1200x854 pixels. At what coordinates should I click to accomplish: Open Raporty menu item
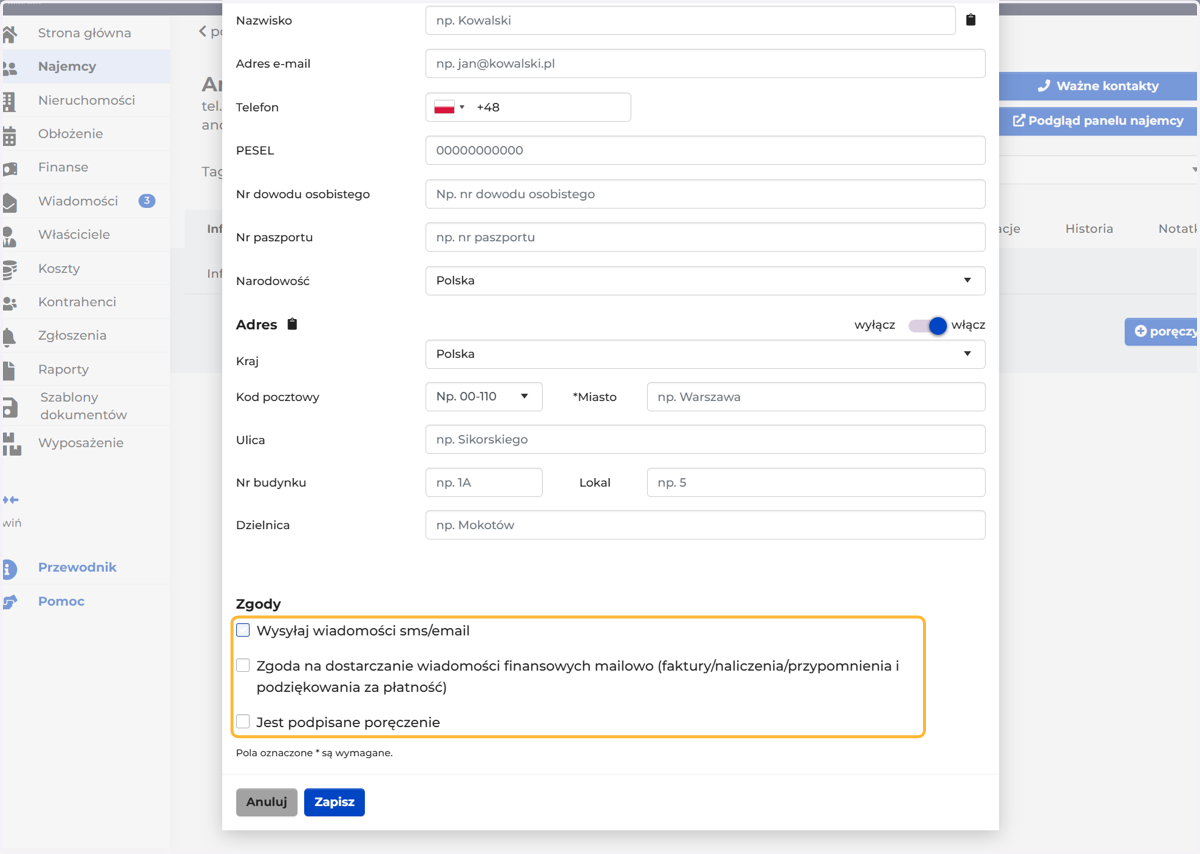63,369
